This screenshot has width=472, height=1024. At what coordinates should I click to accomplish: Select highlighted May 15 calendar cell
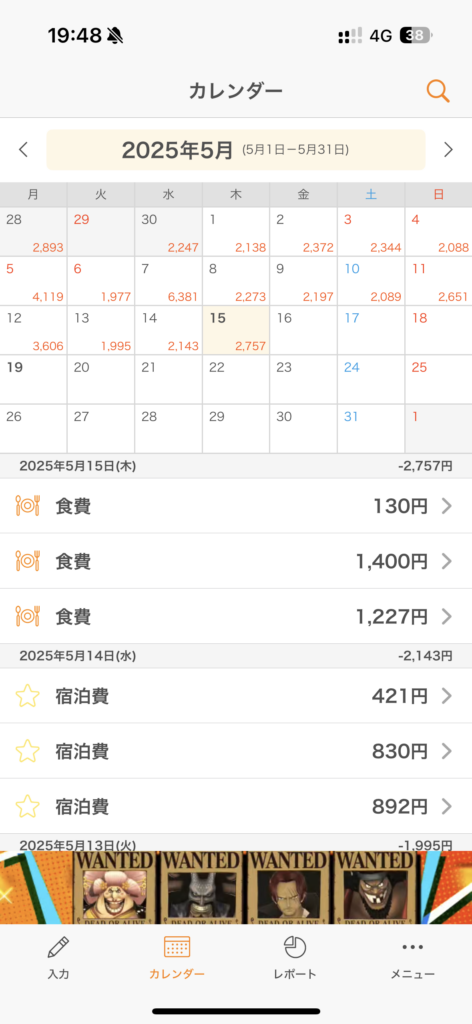tap(236, 330)
